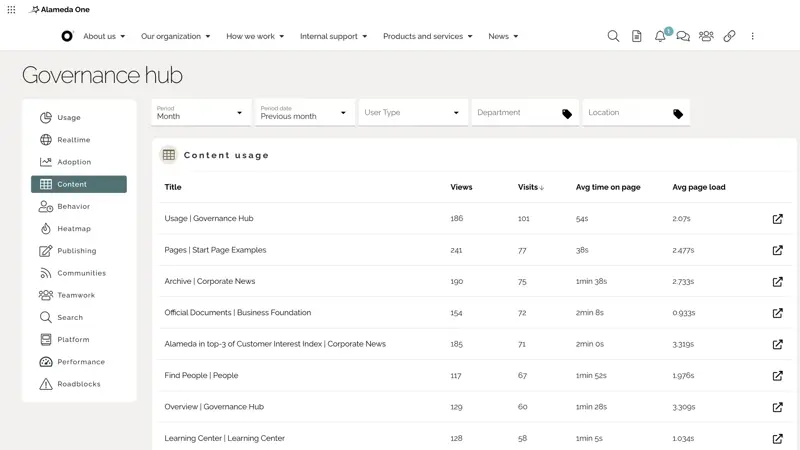Sort table by Views column
Image resolution: width=800 pixels, height=450 pixels.
461,187
